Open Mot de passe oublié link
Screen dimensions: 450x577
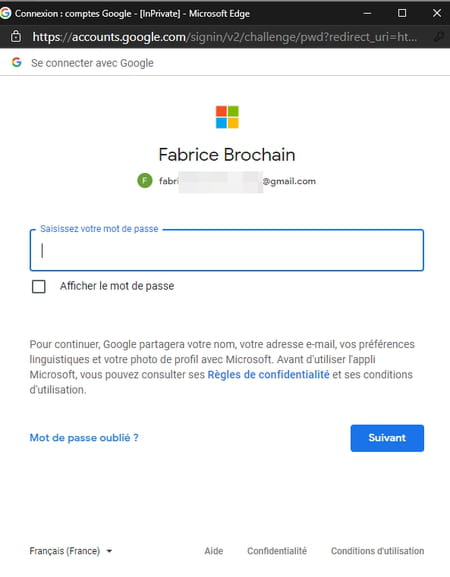tap(84, 438)
